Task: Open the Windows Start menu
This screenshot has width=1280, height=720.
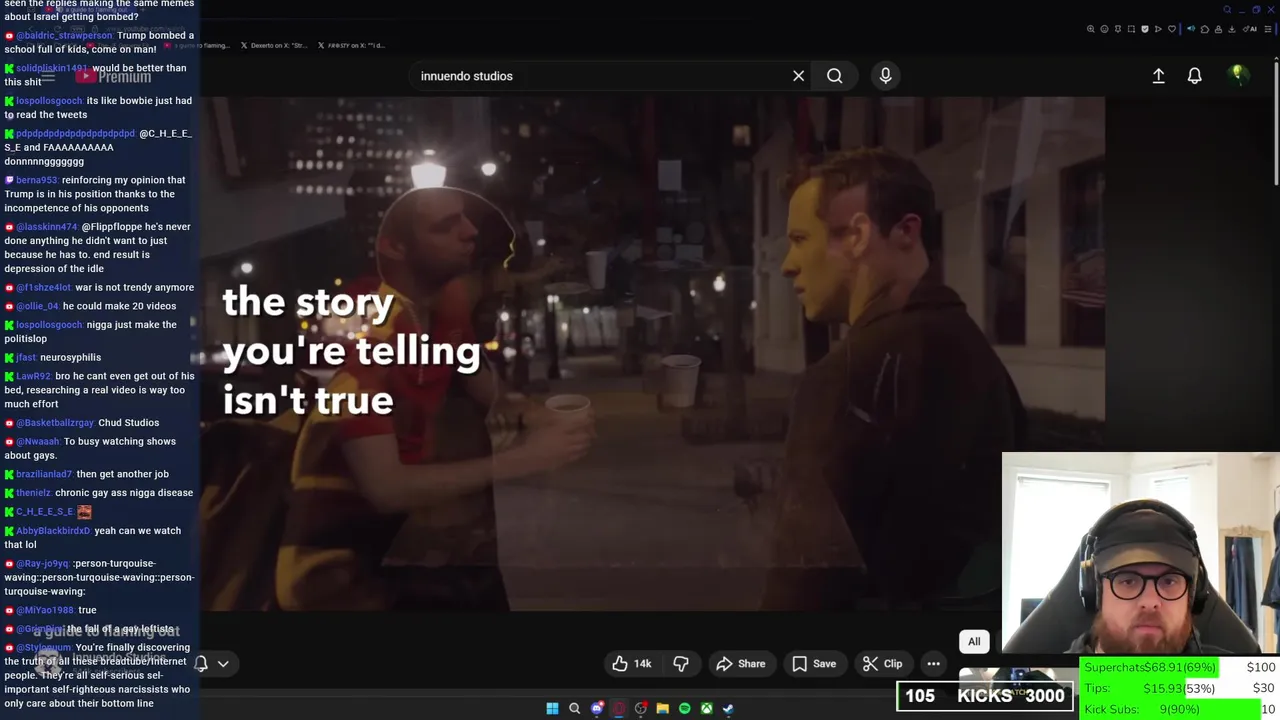Action: 552,708
